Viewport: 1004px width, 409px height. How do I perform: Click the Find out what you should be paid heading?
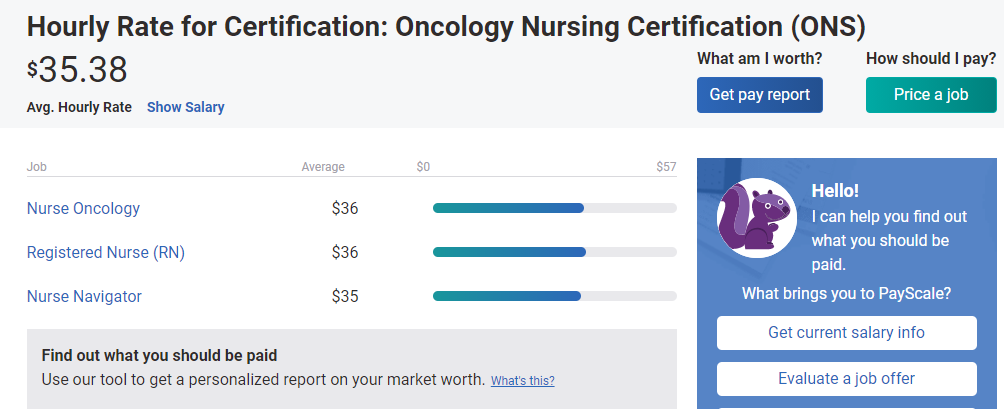[x=159, y=355]
